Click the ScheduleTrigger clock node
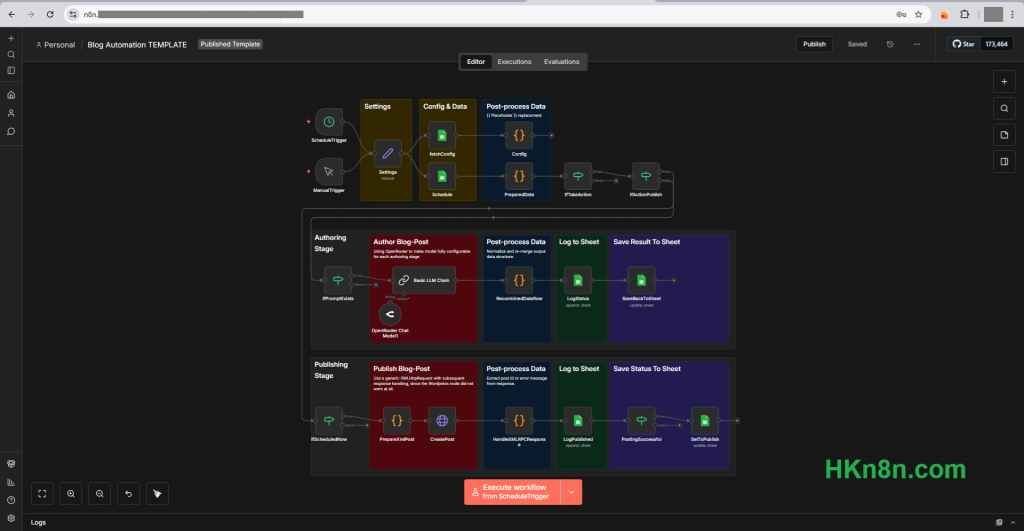The height and width of the screenshot is (531, 1024). point(329,122)
